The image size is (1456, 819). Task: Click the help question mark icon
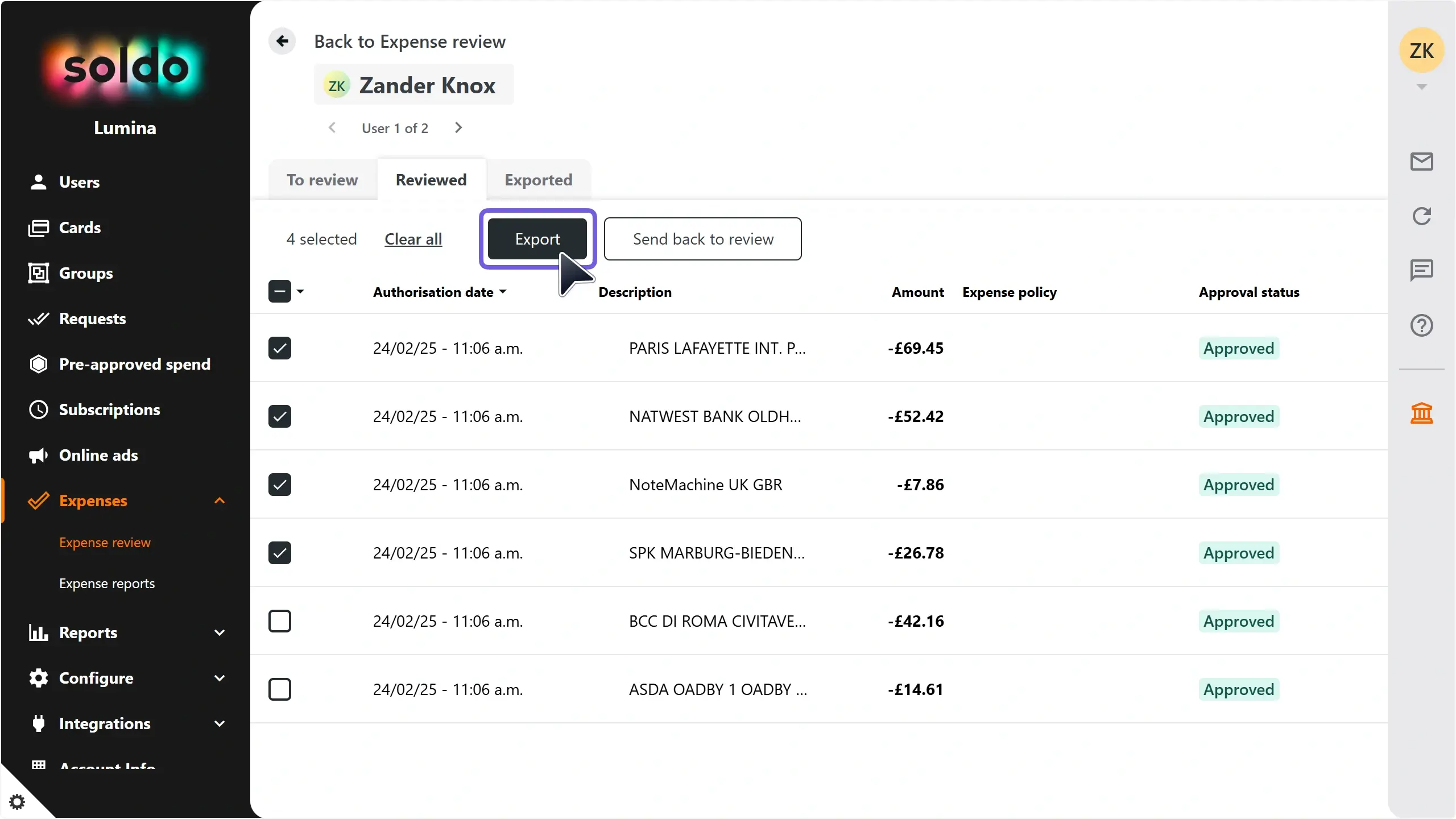1421,325
